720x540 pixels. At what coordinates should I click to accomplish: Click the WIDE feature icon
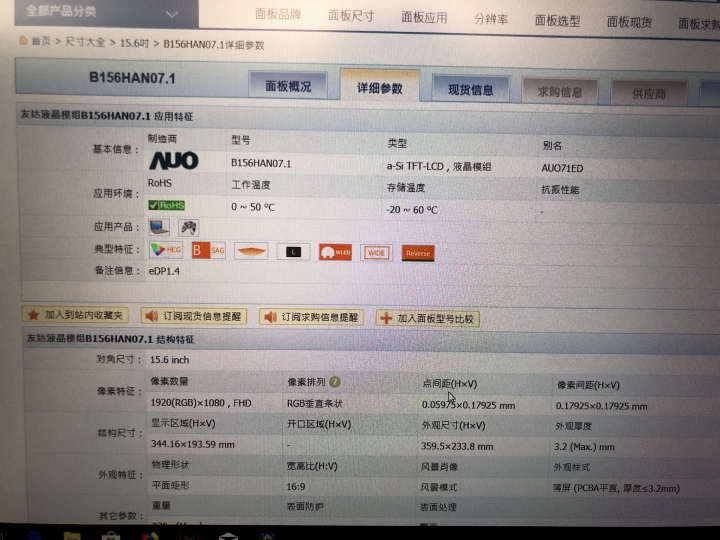pos(376,253)
